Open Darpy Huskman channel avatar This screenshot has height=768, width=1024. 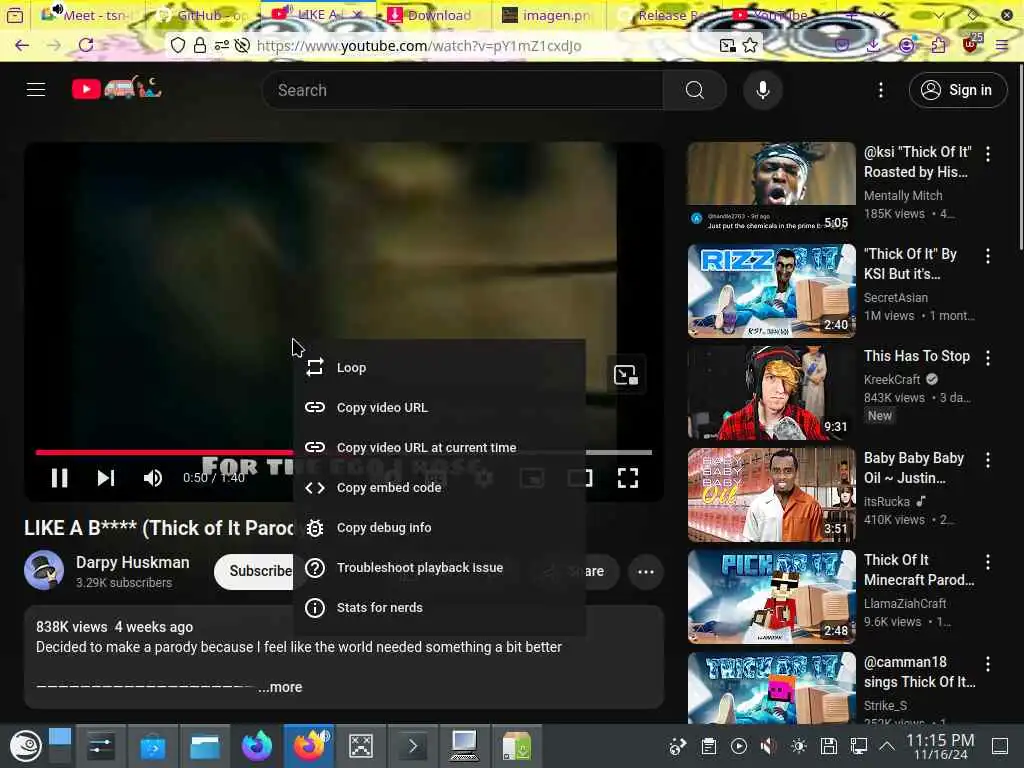[44, 570]
